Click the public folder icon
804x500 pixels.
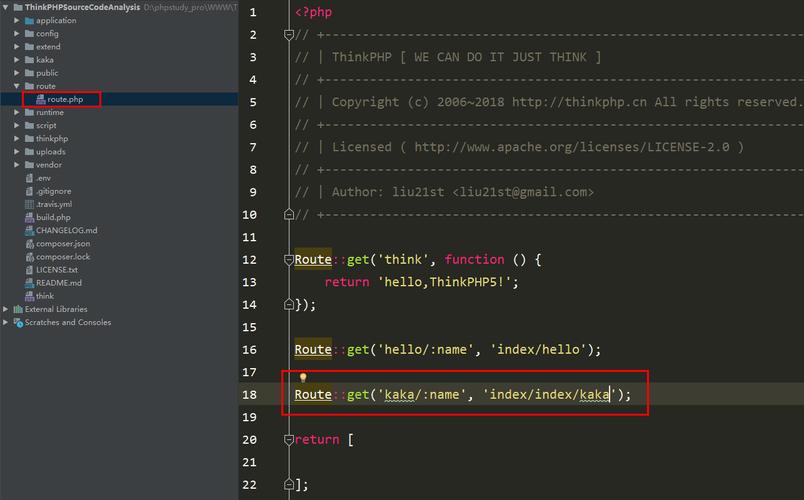(29, 73)
